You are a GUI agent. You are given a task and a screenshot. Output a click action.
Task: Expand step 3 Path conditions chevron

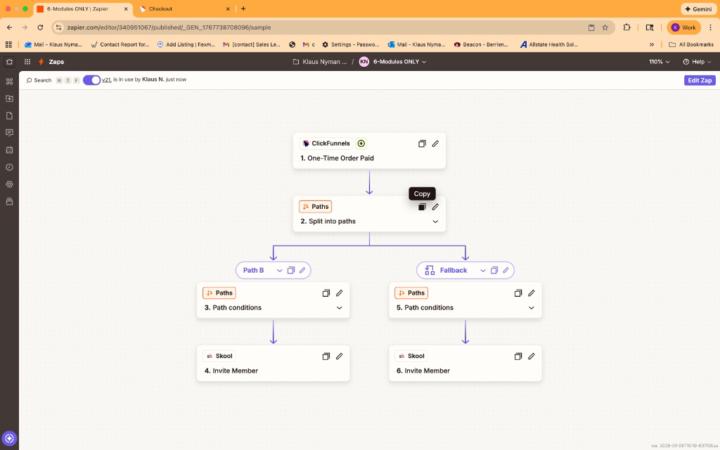pos(339,308)
